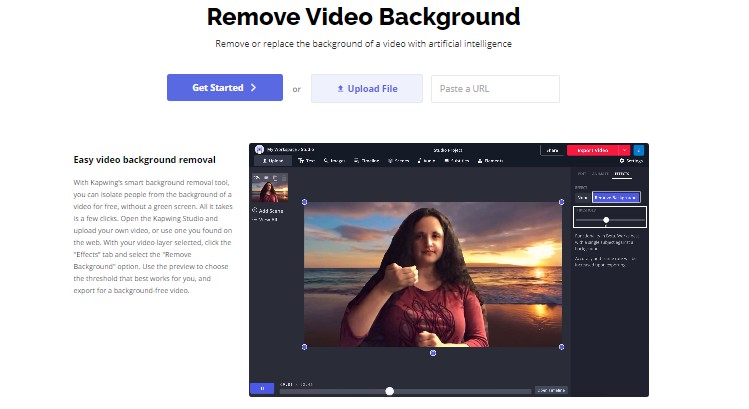749x409 pixels.
Task: Focus the Paste a URL field
Action: pos(495,89)
